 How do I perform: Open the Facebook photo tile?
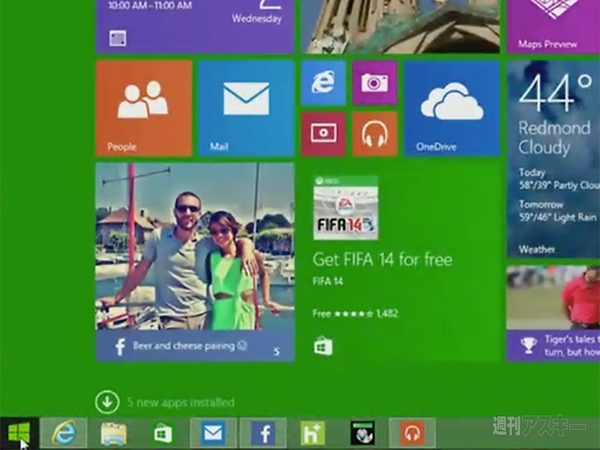coord(195,262)
